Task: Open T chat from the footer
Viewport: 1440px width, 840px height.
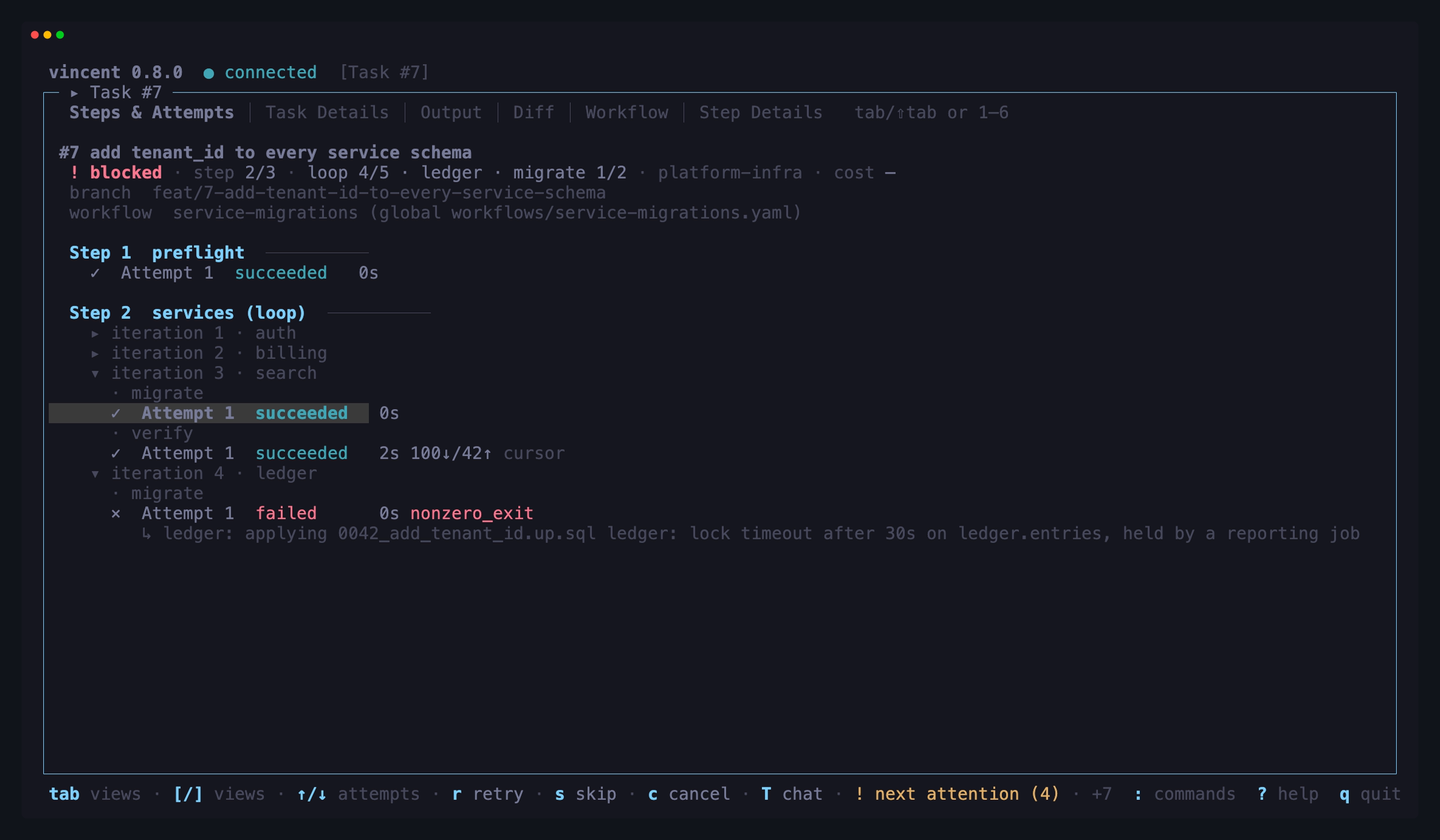Action: 791,794
